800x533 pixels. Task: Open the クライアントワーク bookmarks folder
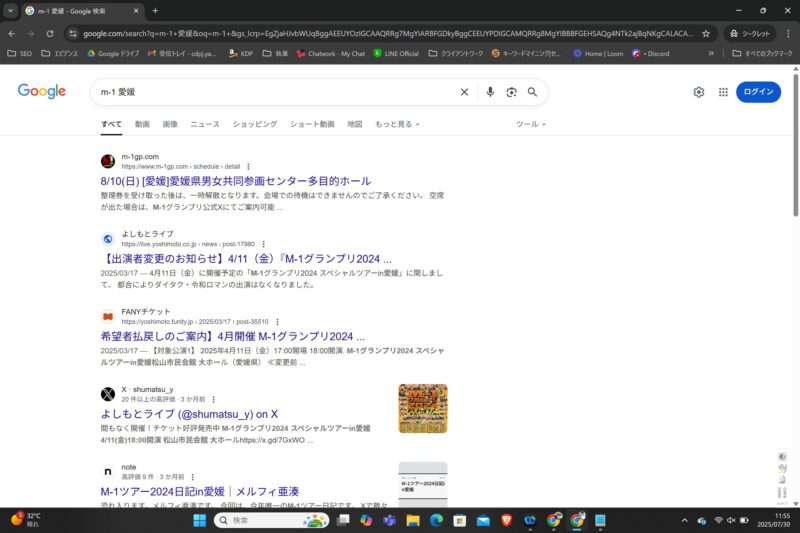point(456,54)
